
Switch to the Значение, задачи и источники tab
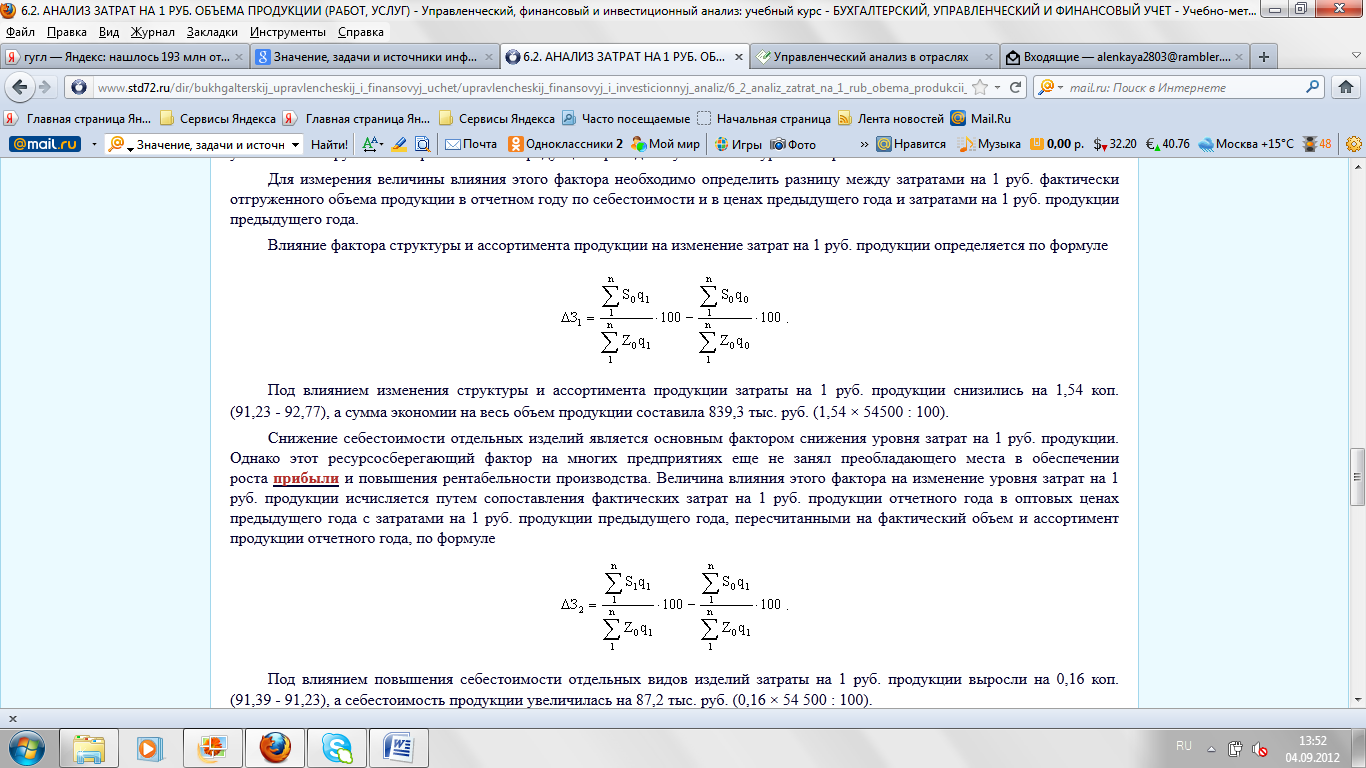(374, 57)
